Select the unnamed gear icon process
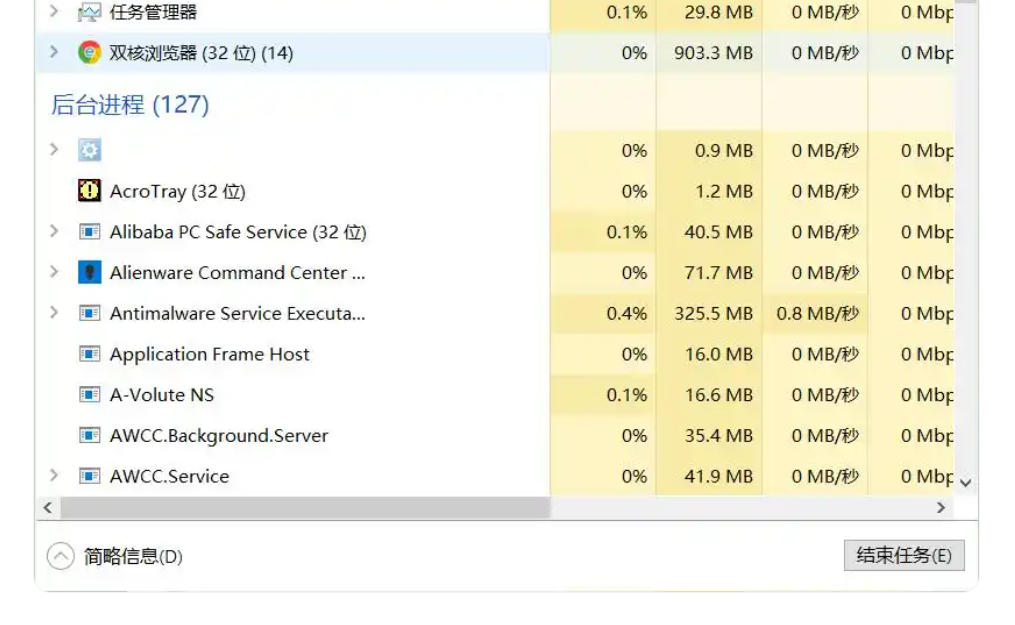 tap(89, 151)
